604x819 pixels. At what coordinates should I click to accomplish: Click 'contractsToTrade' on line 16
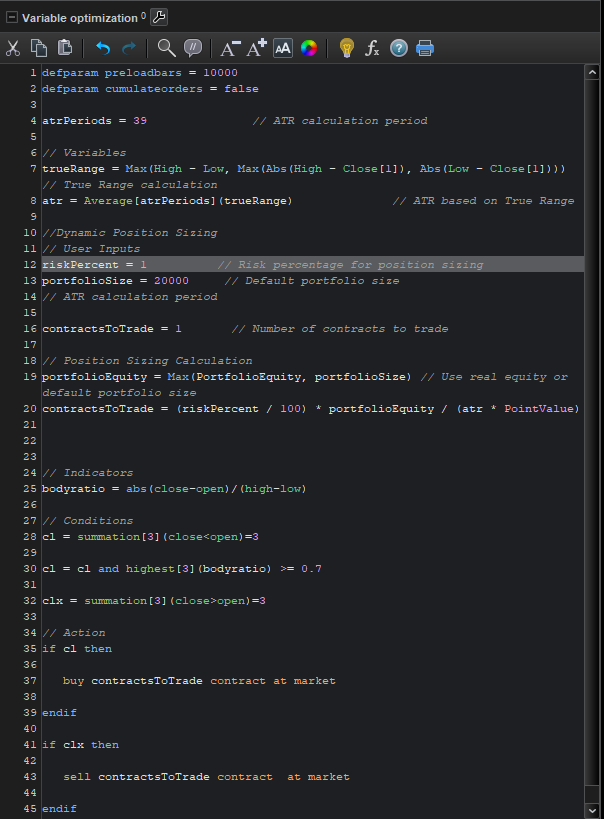(x=98, y=329)
